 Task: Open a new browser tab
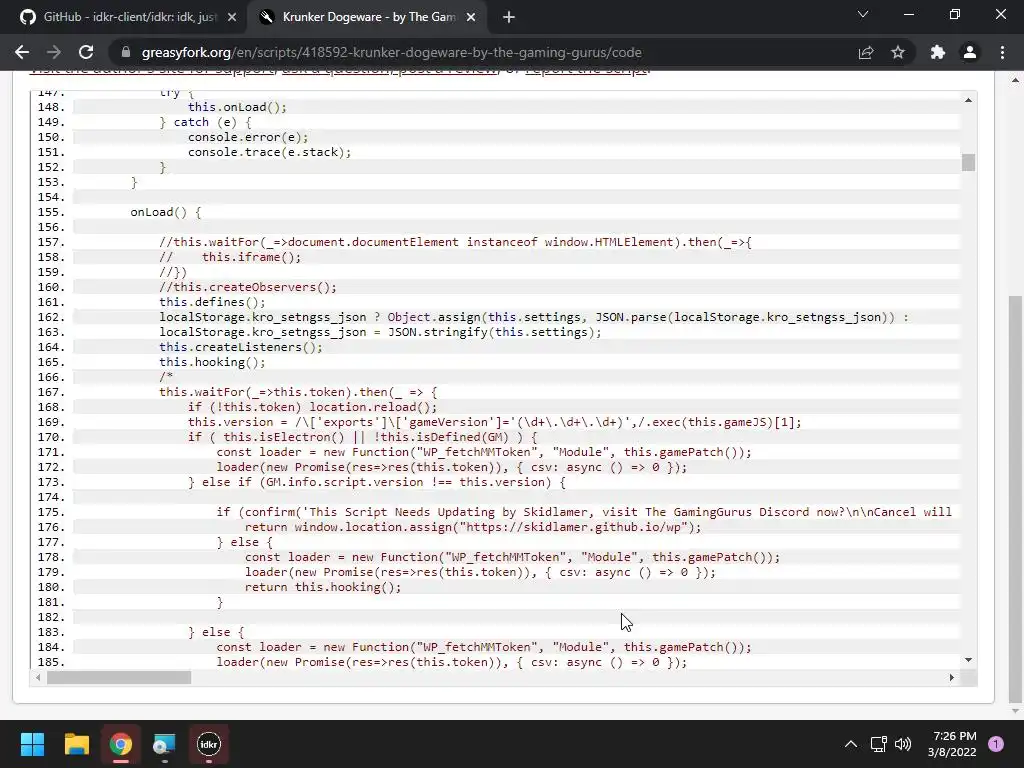tap(509, 18)
